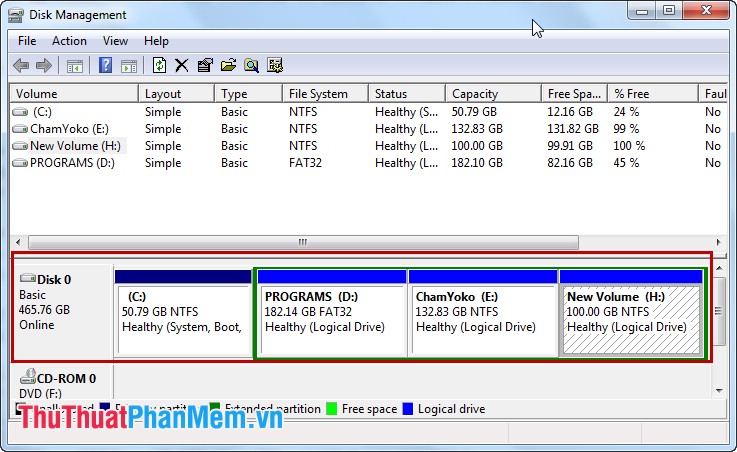Click free space value 12.16 GB

[x=570, y=112]
